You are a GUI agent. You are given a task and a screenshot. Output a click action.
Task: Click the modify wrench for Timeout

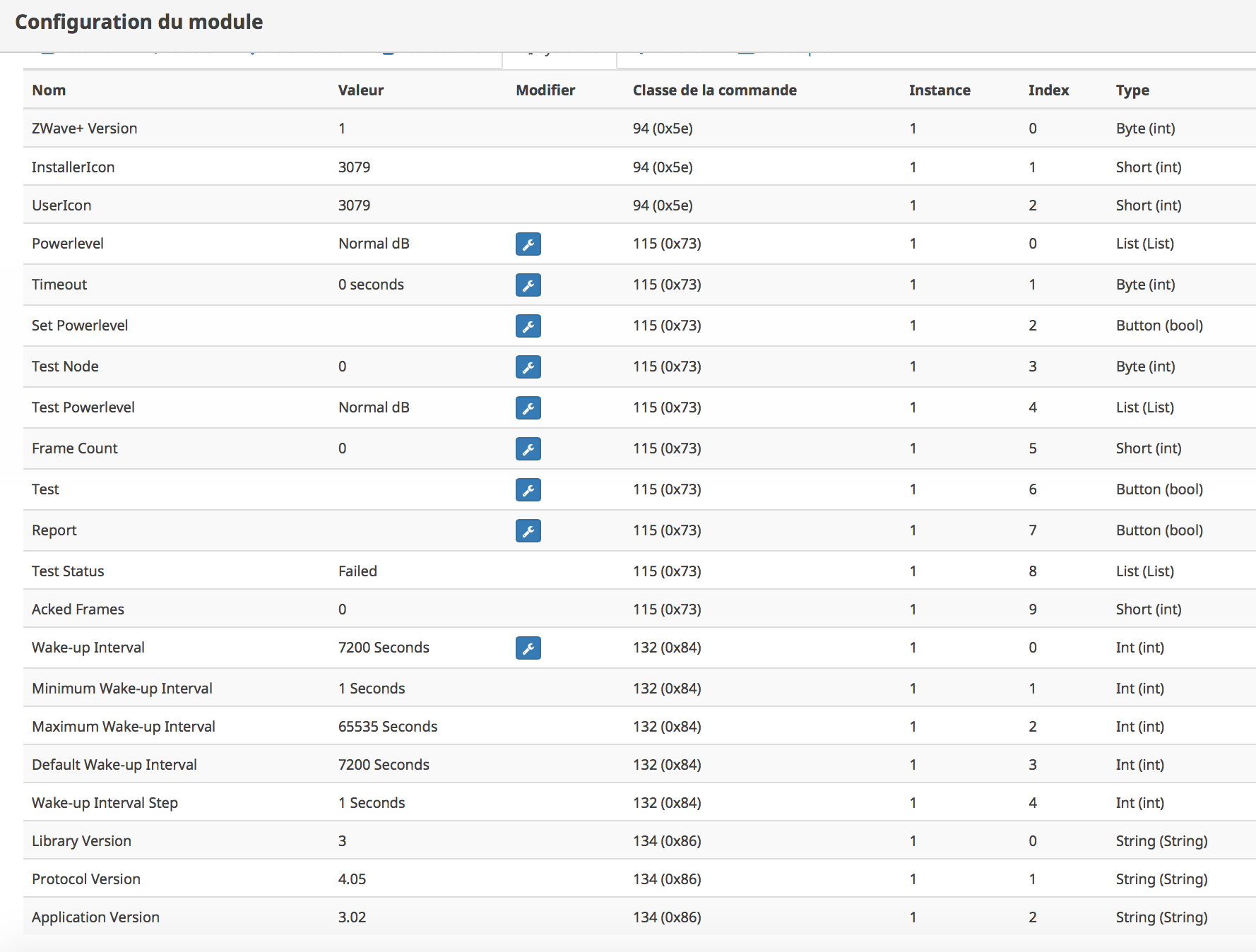tap(528, 285)
